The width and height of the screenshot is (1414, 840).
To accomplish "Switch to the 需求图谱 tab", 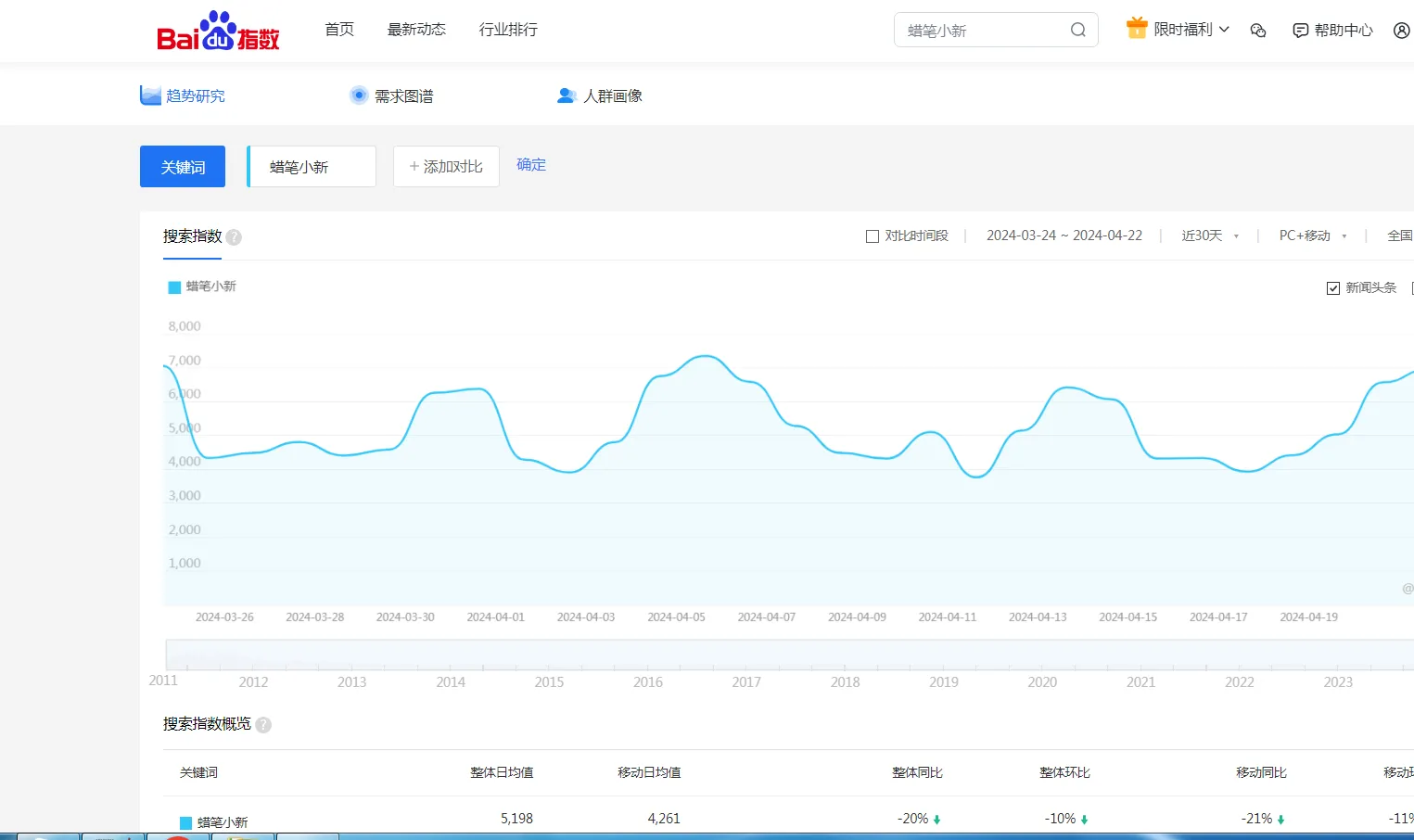I will click(x=391, y=95).
